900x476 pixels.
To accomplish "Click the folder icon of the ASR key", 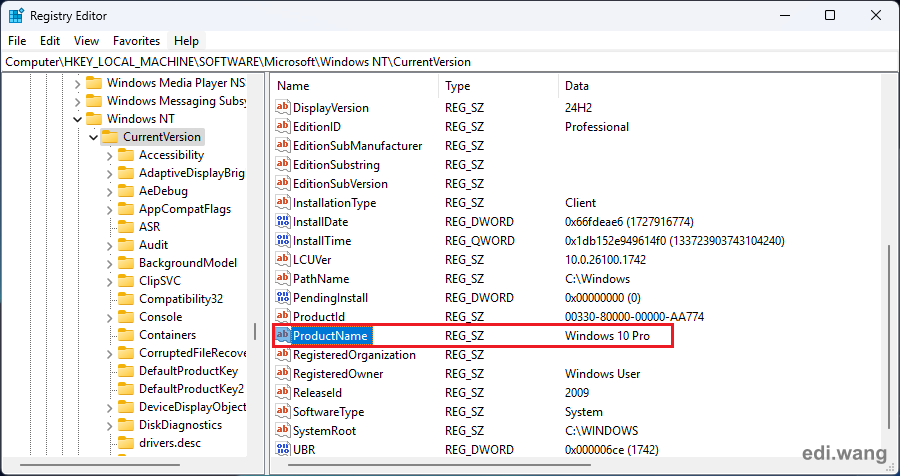I will click(x=126, y=227).
